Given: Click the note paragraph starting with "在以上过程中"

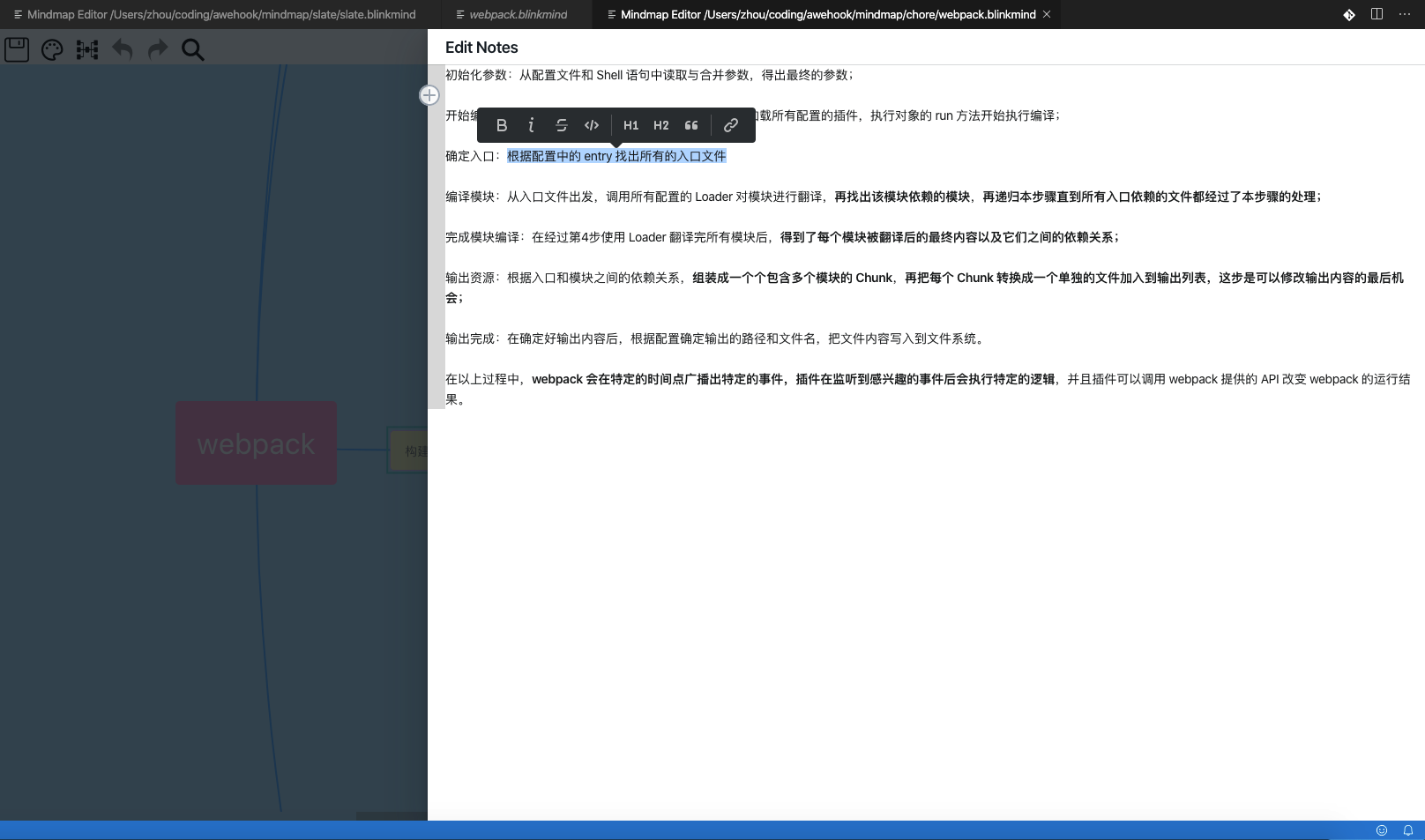Looking at the screenshot, I should pyautogui.click(x=928, y=389).
